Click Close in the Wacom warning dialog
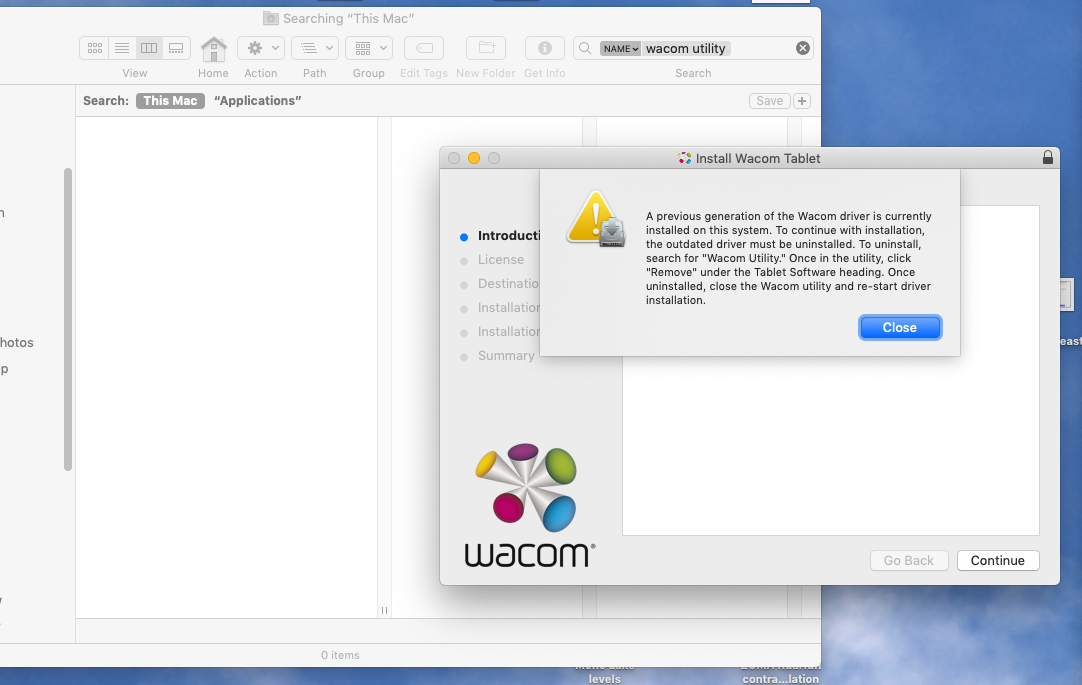This screenshot has height=685, width=1082. pyautogui.click(x=900, y=328)
